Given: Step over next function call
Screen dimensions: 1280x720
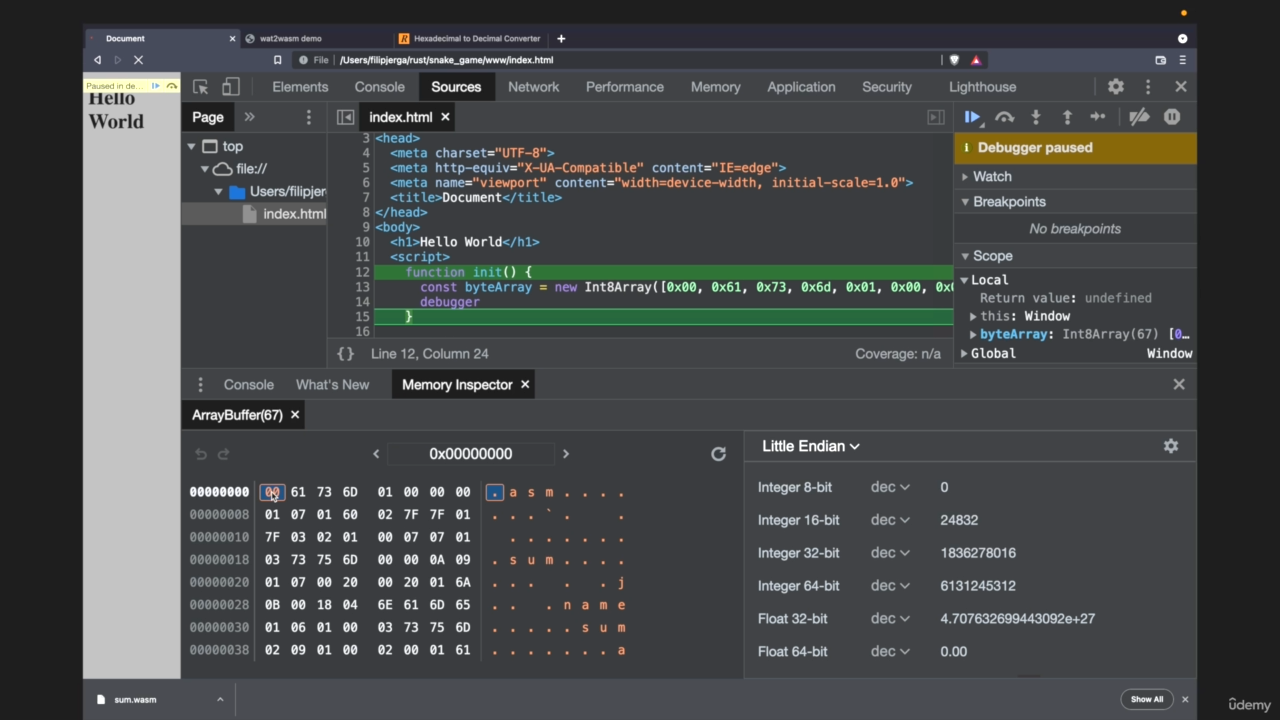Looking at the screenshot, I should pos(1004,117).
